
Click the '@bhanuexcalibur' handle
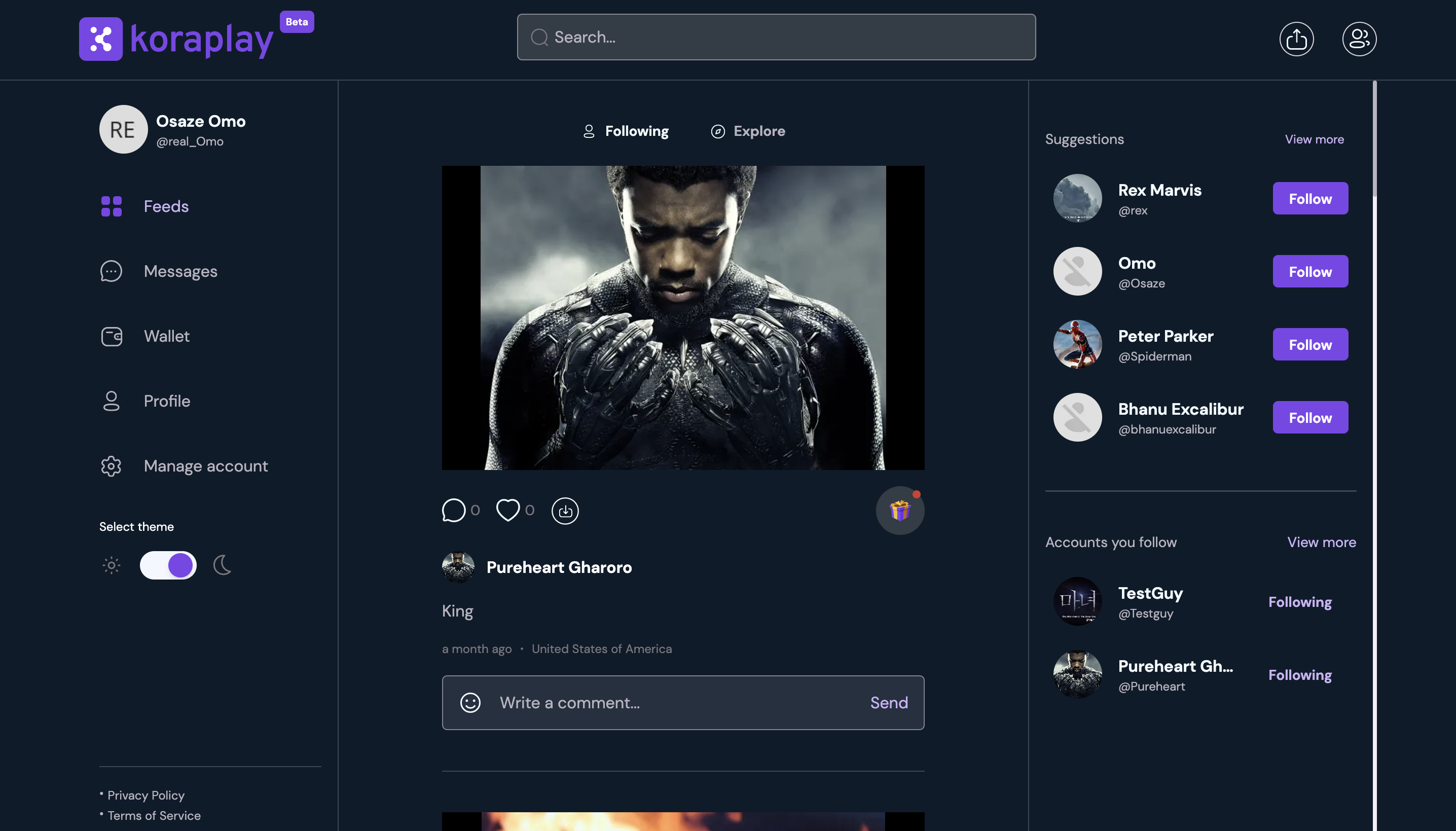tap(1167, 429)
